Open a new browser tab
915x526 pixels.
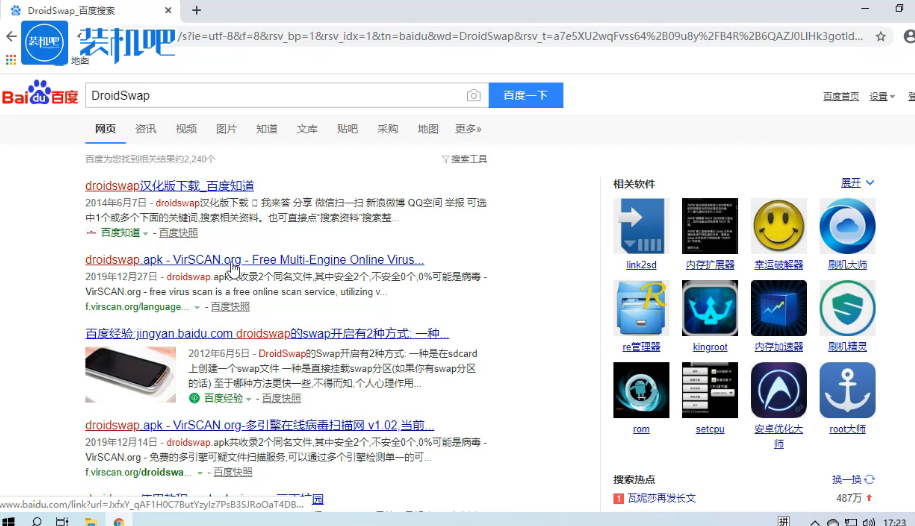pyautogui.click(x=197, y=10)
